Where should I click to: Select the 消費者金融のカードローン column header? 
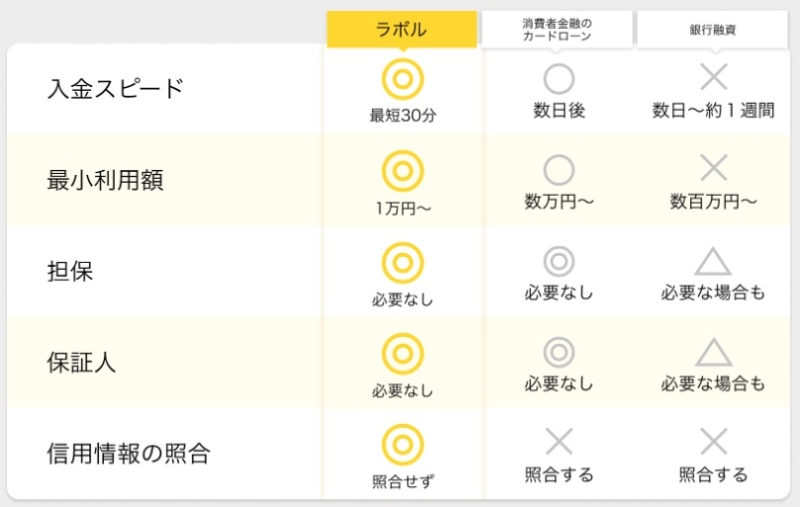pyautogui.click(x=557, y=29)
